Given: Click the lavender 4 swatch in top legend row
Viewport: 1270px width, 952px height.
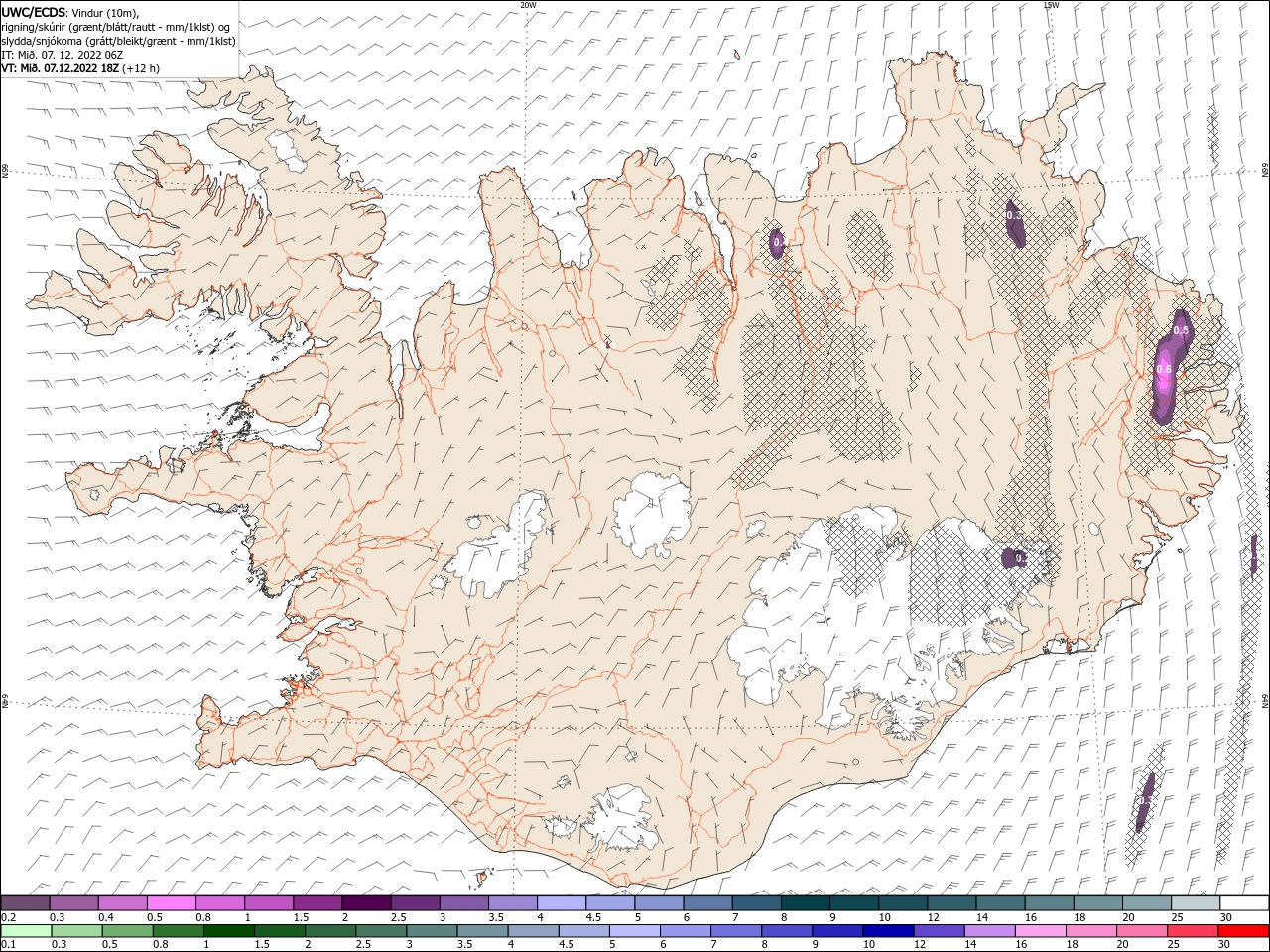Looking at the screenshot, I should click(x=561, y=903).
